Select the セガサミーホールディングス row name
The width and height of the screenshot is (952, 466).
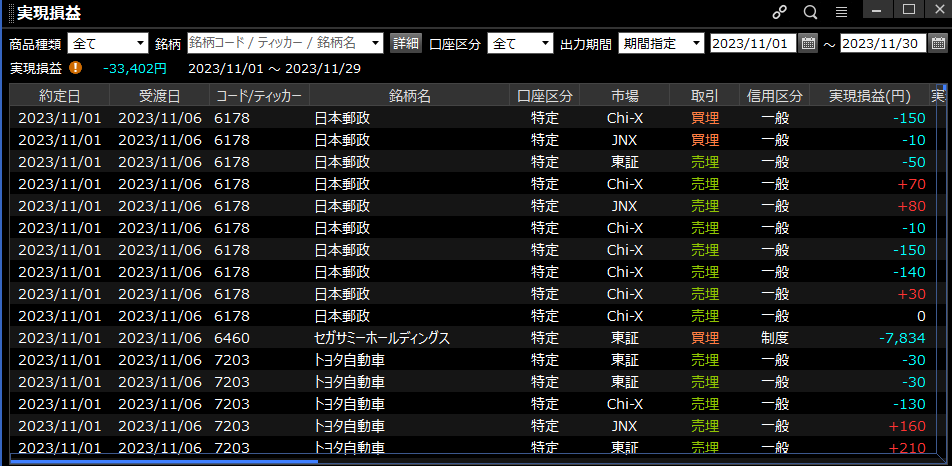[x=382, y=338]
